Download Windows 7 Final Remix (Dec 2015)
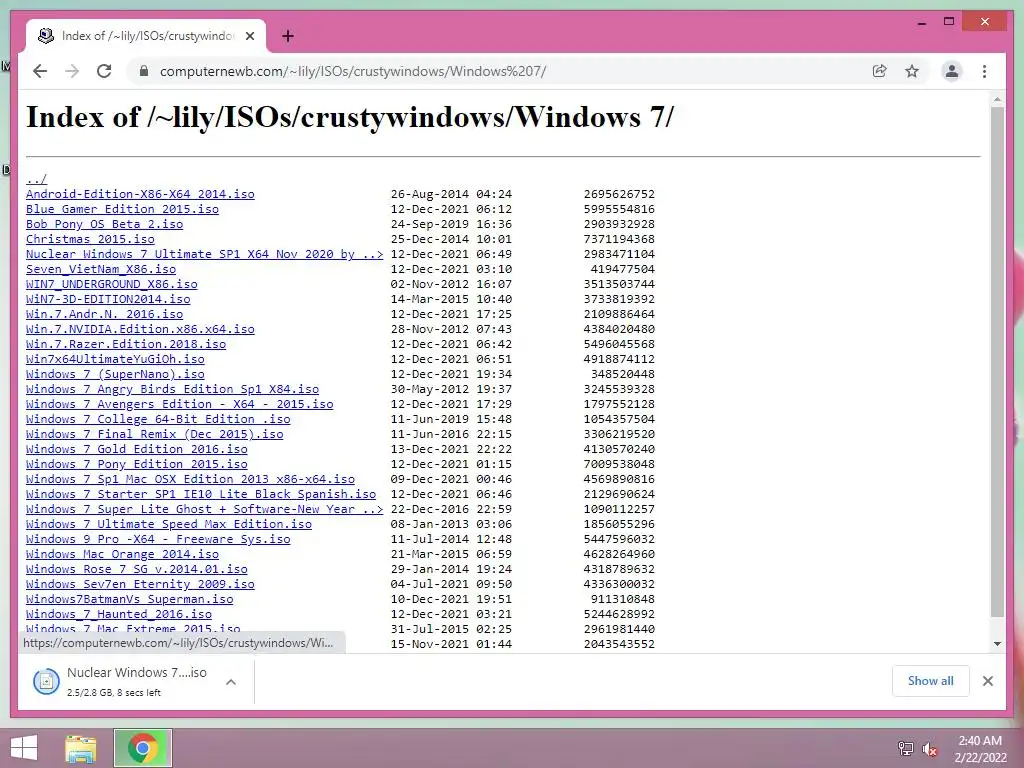The width and height of the screenshot is (1024, 768). click(x=155, y=434)
